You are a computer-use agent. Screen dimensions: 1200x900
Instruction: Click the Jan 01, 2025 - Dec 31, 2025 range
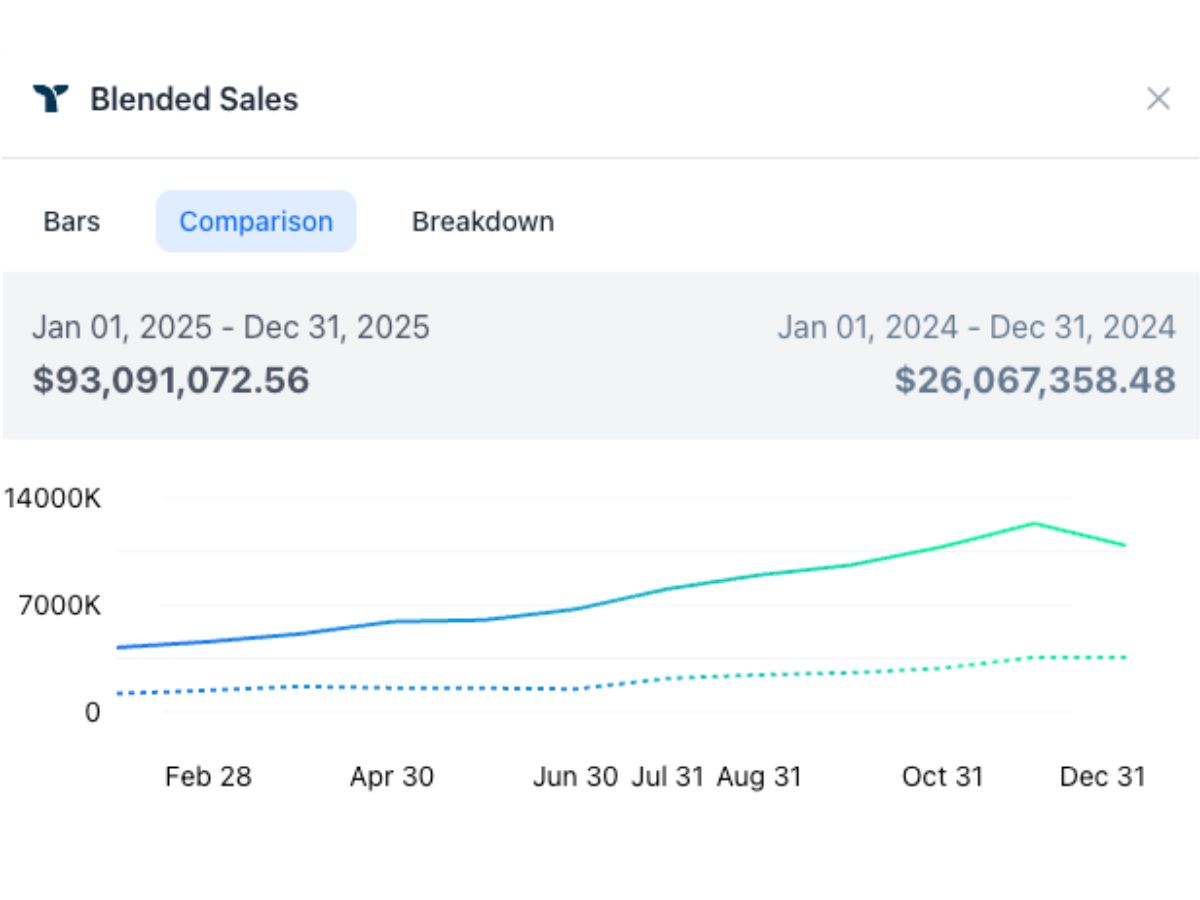pos(231,327)
